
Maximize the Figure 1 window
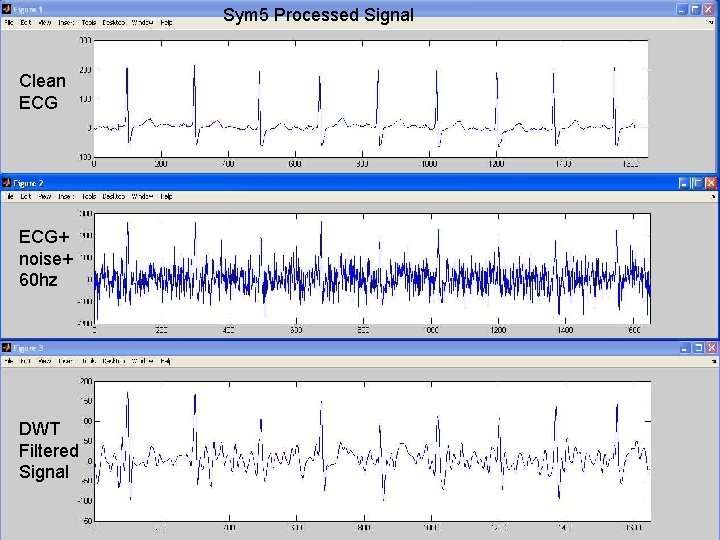point(696,10)
